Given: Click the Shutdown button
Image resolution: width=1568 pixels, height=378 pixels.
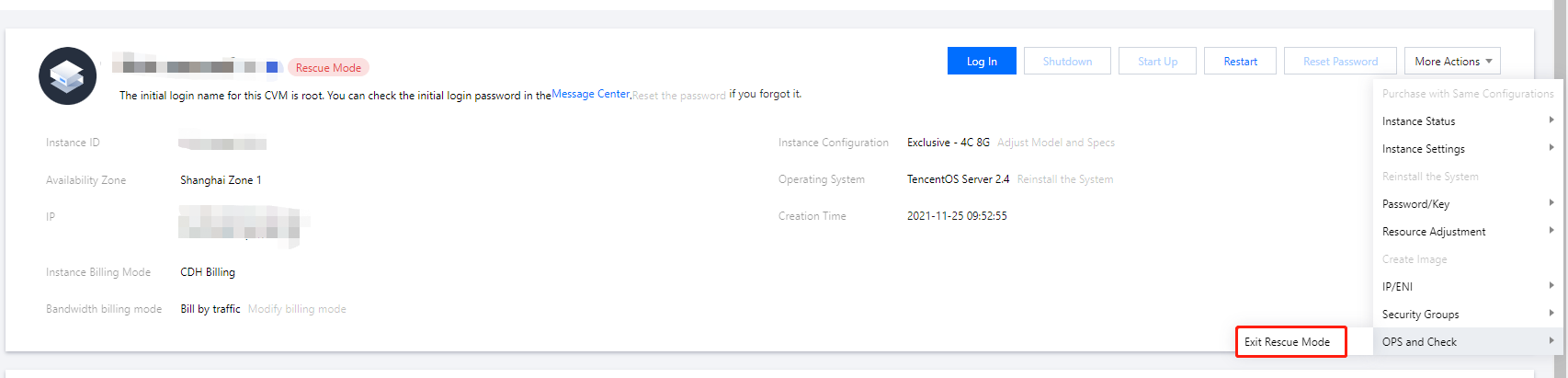Looking at the screenshot, I should [x=1067, y=62].
